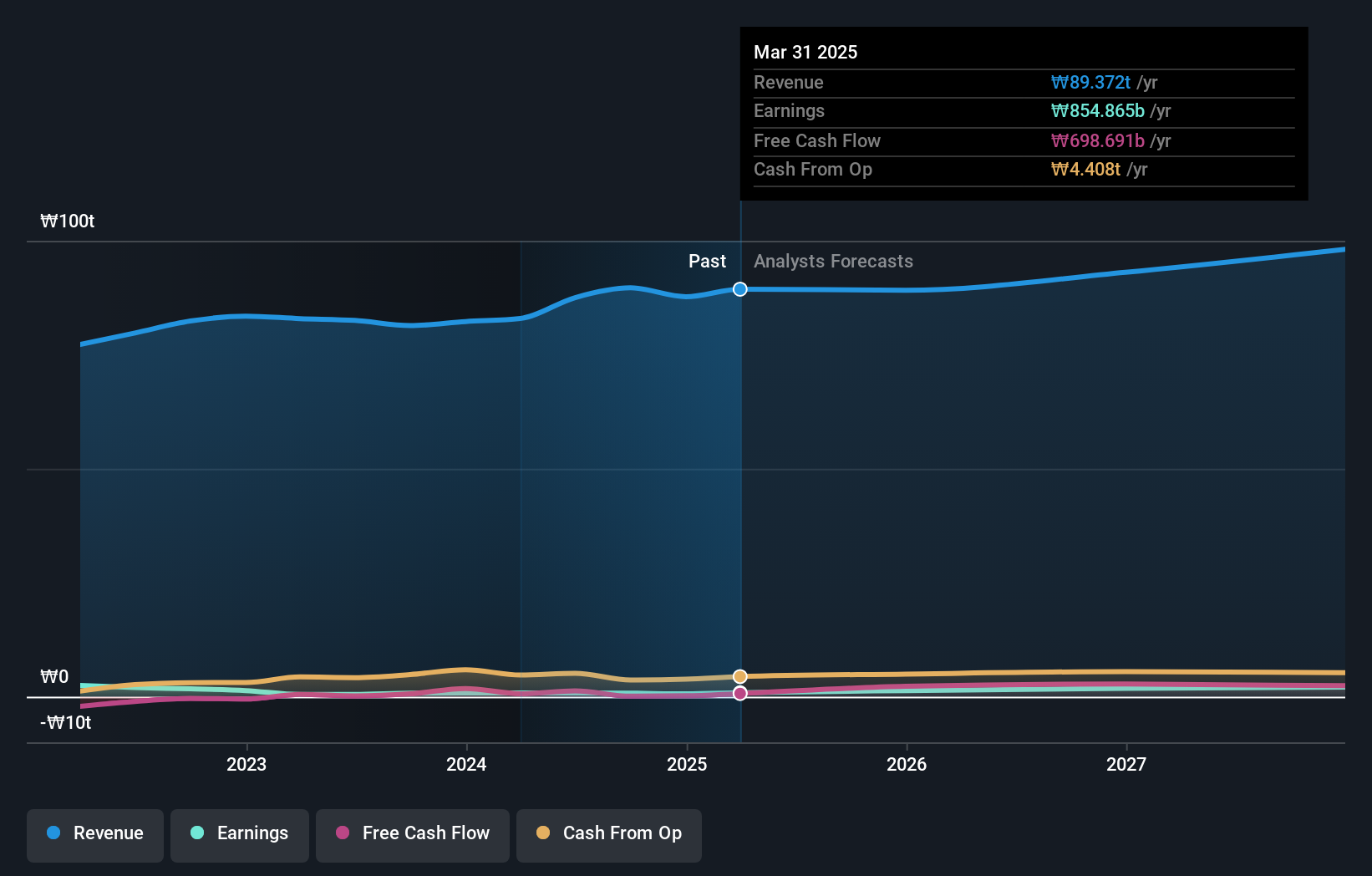Click the -₩10t y-axis label
Viewport: 1372px width, 876px height.
[x=66, y=723]
